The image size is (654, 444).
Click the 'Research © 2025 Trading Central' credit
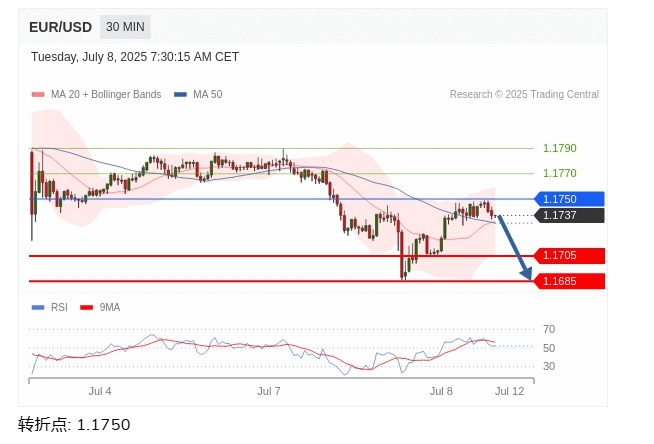point(524,94)
